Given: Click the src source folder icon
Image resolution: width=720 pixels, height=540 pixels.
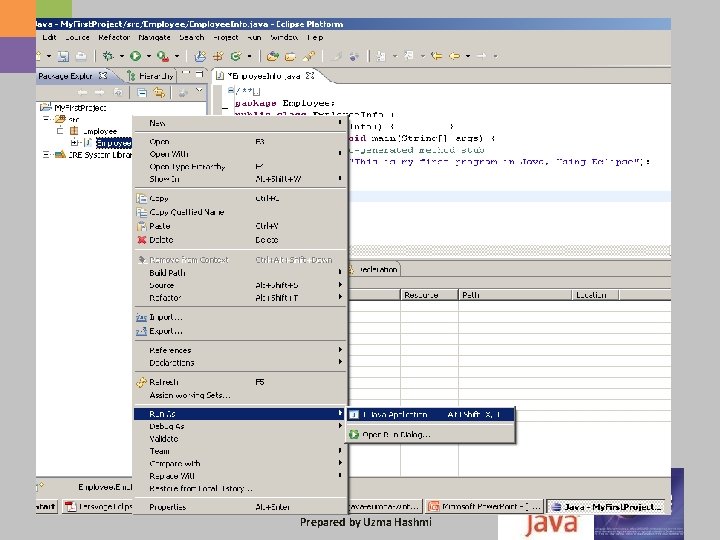Looking at the screenshot, I should point(60,119).
